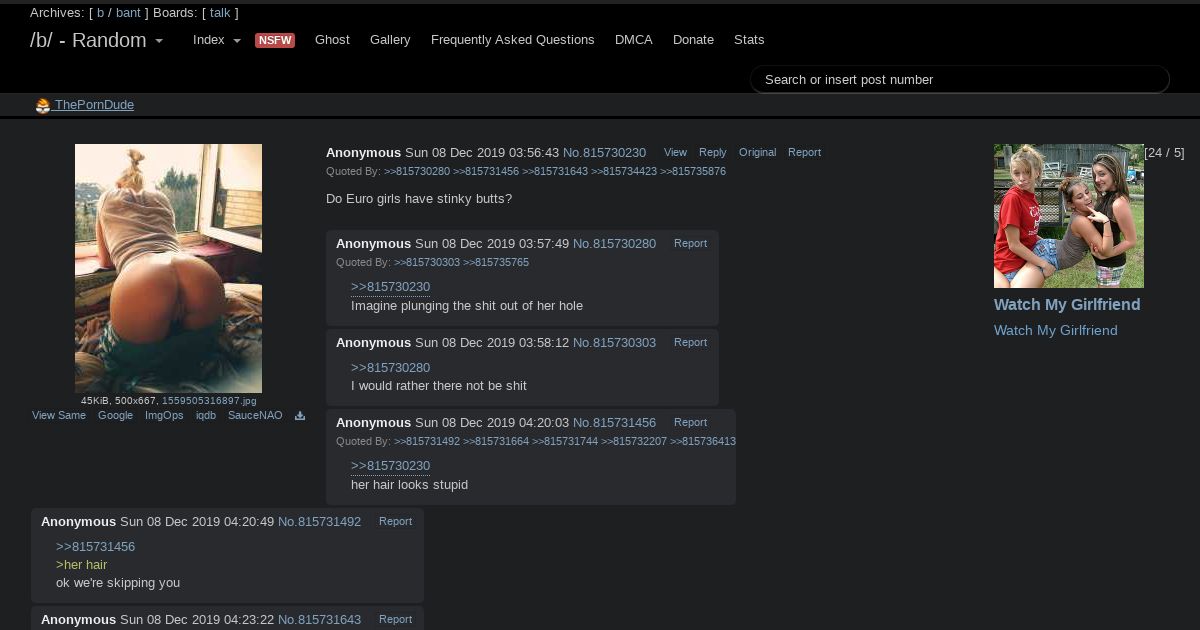Open post No.815730230 link
Viewport: 1200px width, 630px height.
pos(604,153)
